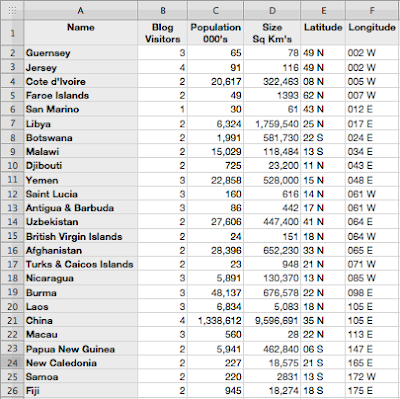Click the Blog Visitors header cell
The image size is (400, 399).
click(162, 33)
